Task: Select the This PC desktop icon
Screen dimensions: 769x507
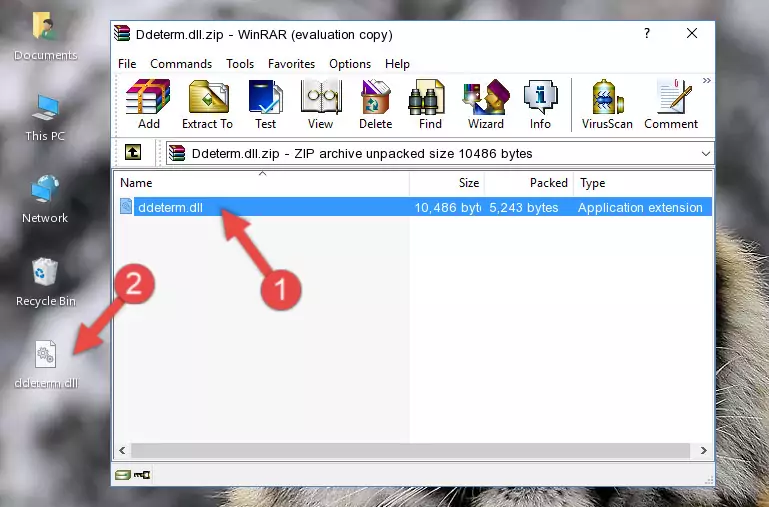Action: (x=45, y=118)
